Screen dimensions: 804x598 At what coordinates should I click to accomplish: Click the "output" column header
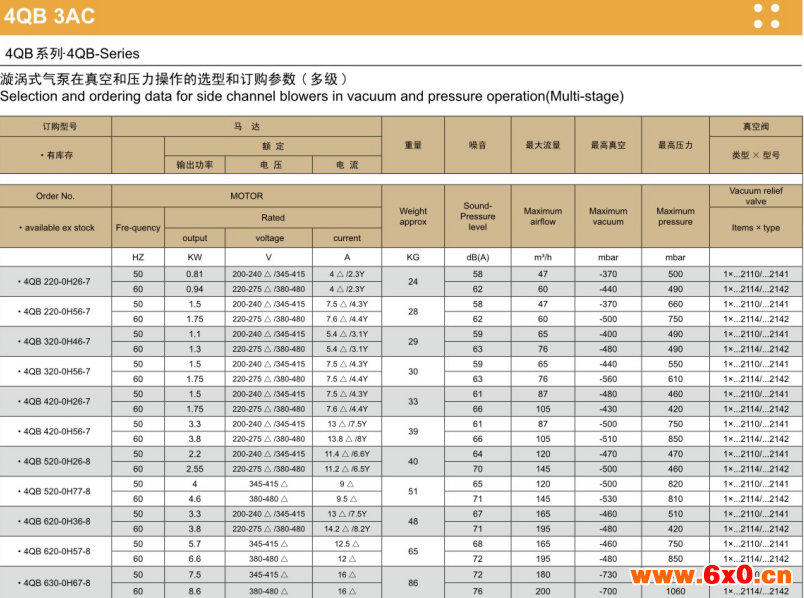click(195, 238)
